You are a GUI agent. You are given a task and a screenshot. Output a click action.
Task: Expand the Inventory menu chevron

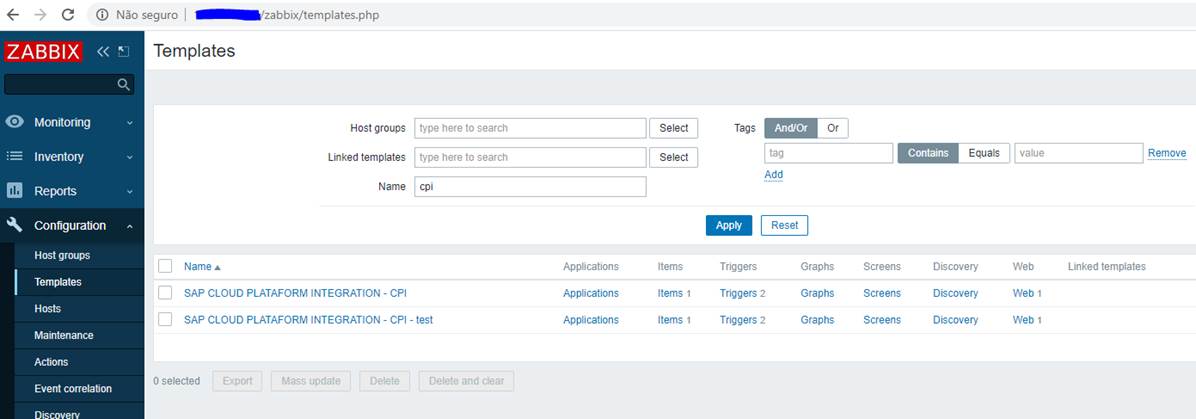coord(130,157)
